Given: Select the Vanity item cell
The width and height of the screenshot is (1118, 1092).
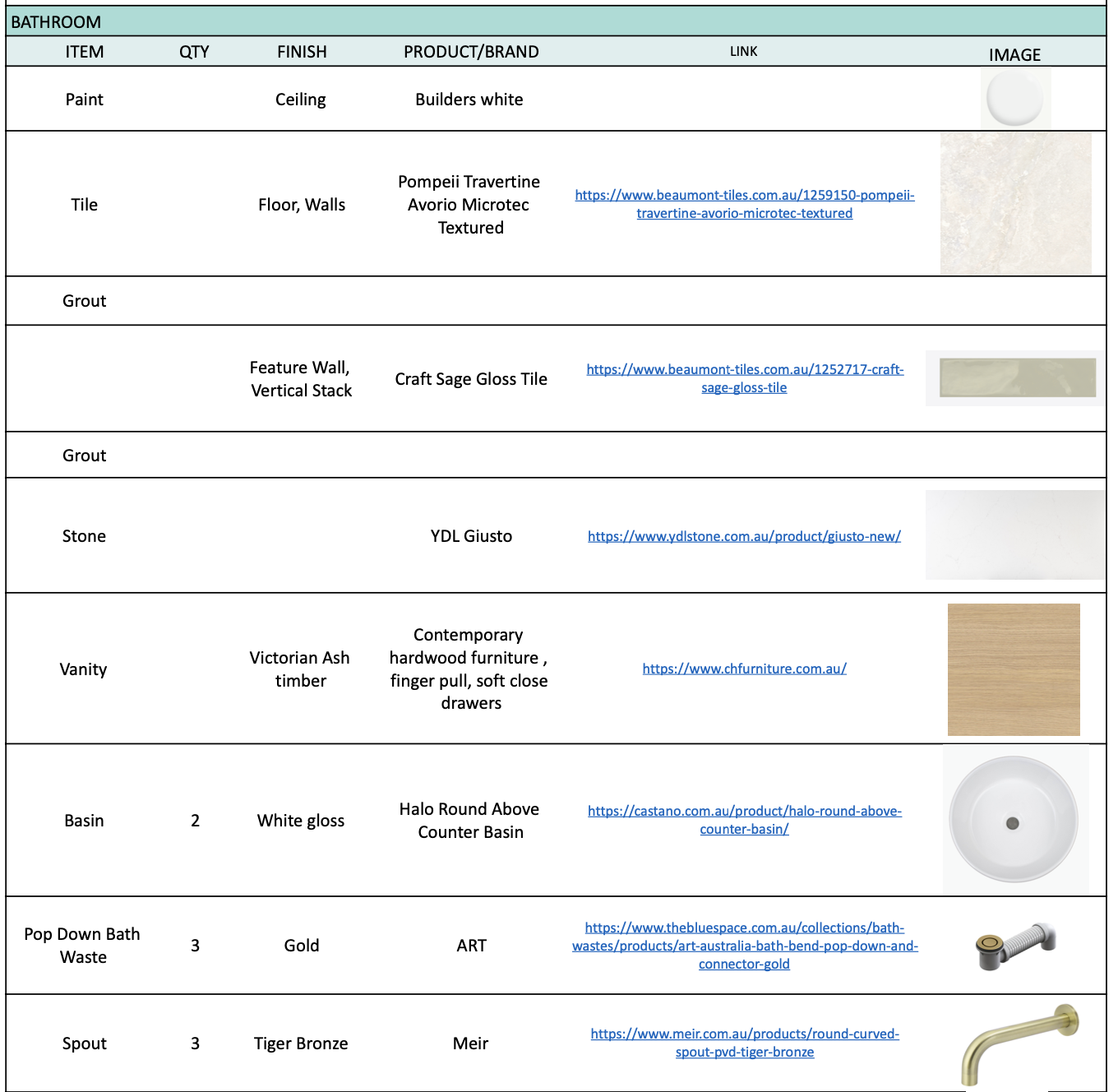Looking at the screenshot, I should [83, 669].
